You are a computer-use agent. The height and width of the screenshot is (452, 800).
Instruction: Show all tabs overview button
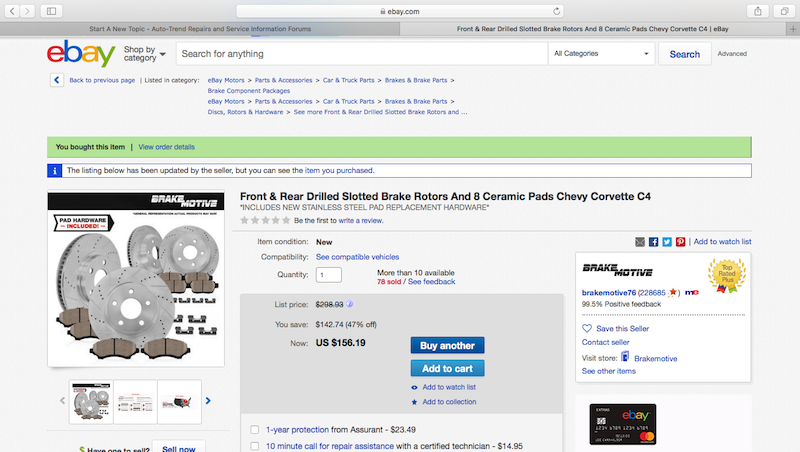(784, 11)
